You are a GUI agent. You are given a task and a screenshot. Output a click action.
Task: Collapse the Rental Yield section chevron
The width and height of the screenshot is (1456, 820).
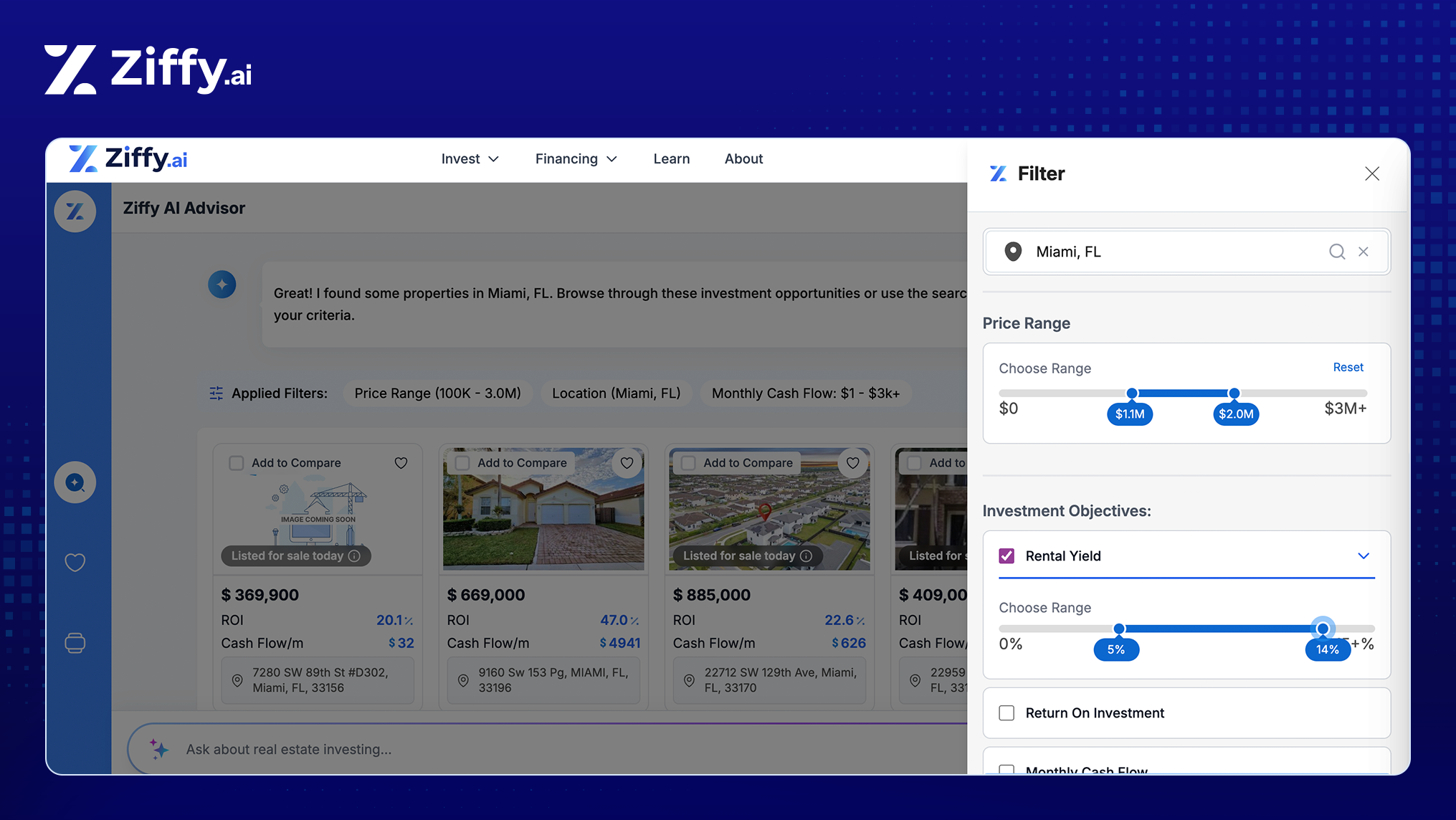point(1364,556)
